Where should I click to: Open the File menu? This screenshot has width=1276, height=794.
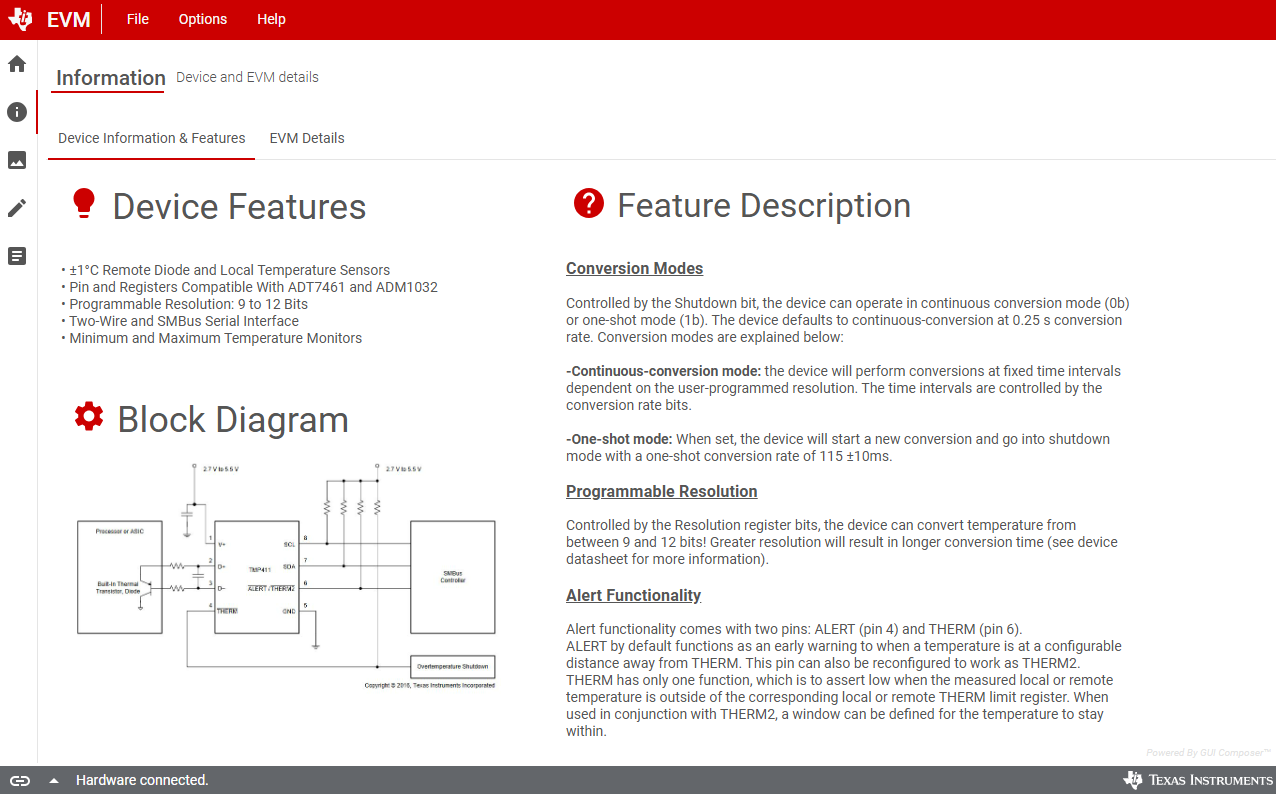pyautogui.click(x=138, y=19)
